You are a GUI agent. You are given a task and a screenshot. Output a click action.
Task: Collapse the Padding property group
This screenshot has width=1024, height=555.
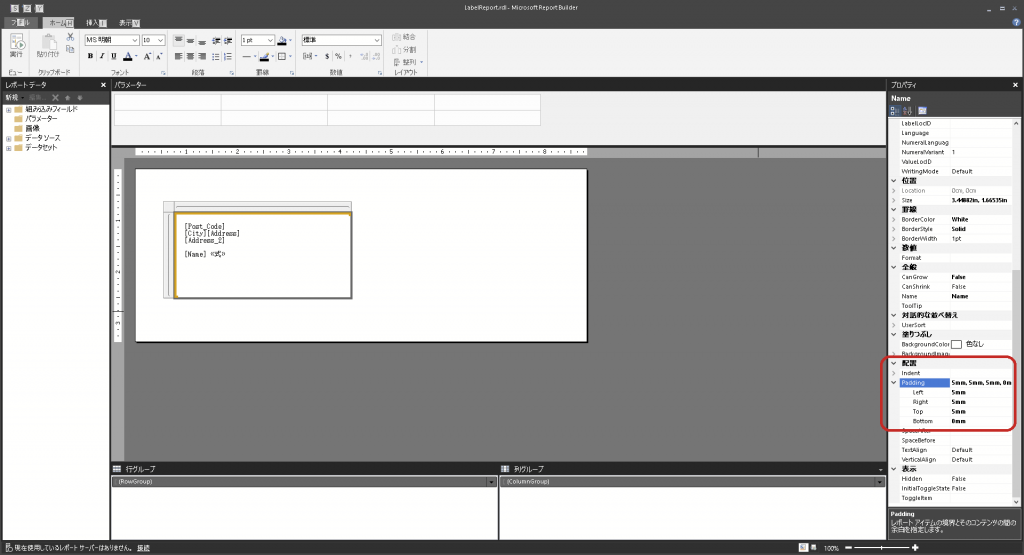[894, 382]
